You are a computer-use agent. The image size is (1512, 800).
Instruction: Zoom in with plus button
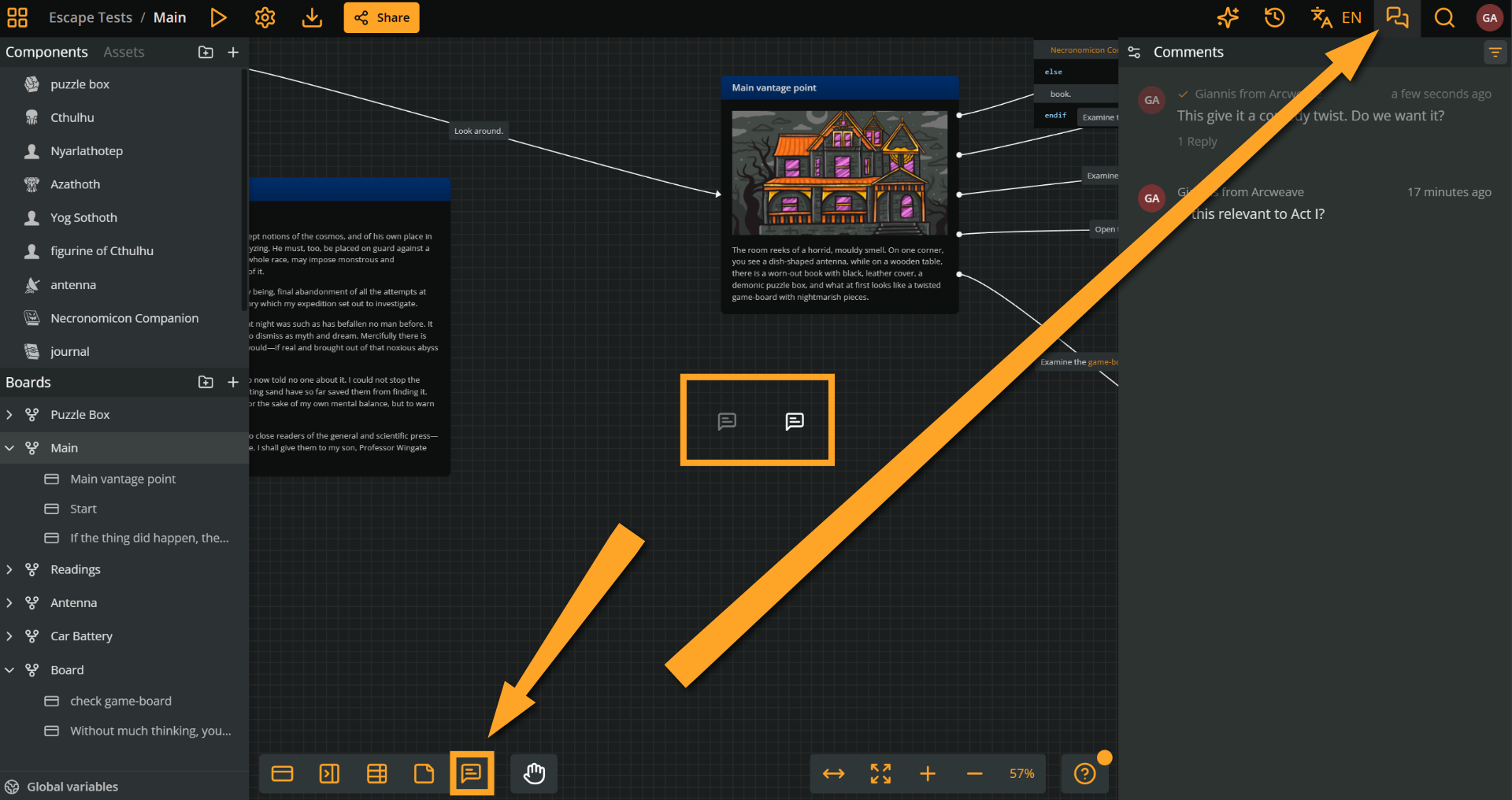928,774
